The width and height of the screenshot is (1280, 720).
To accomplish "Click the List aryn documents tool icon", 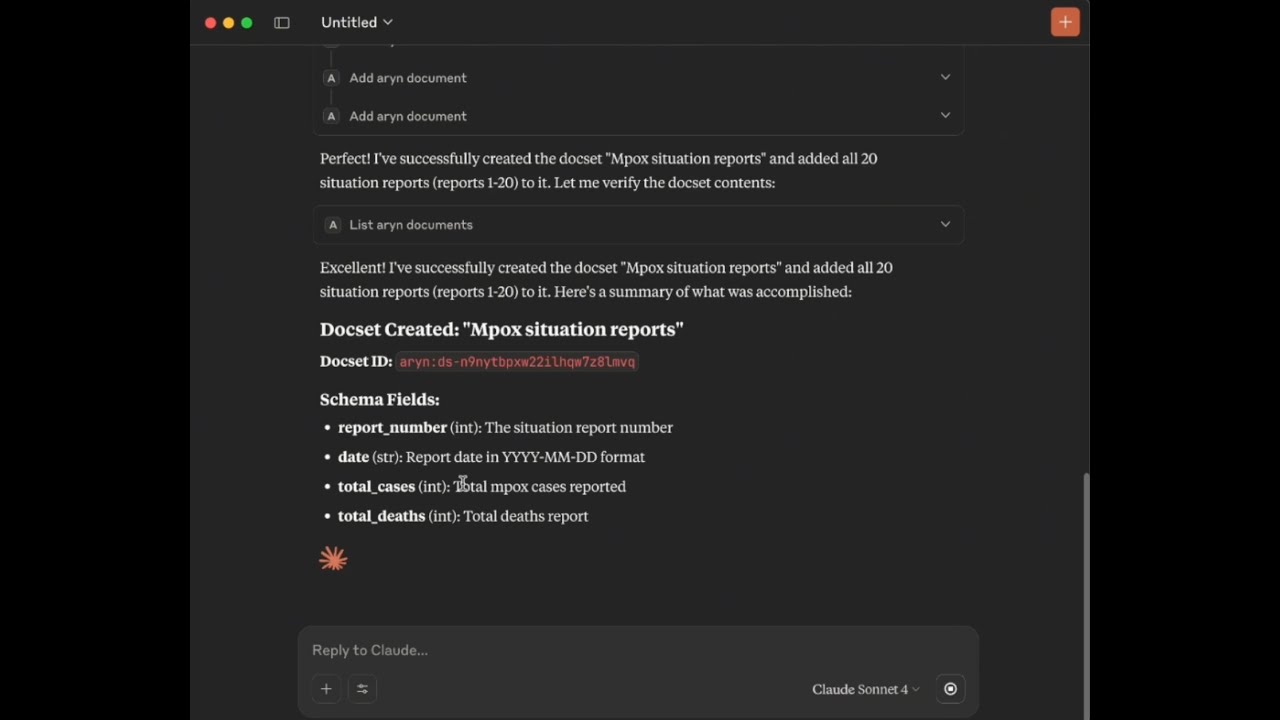I will click(333, 225).
